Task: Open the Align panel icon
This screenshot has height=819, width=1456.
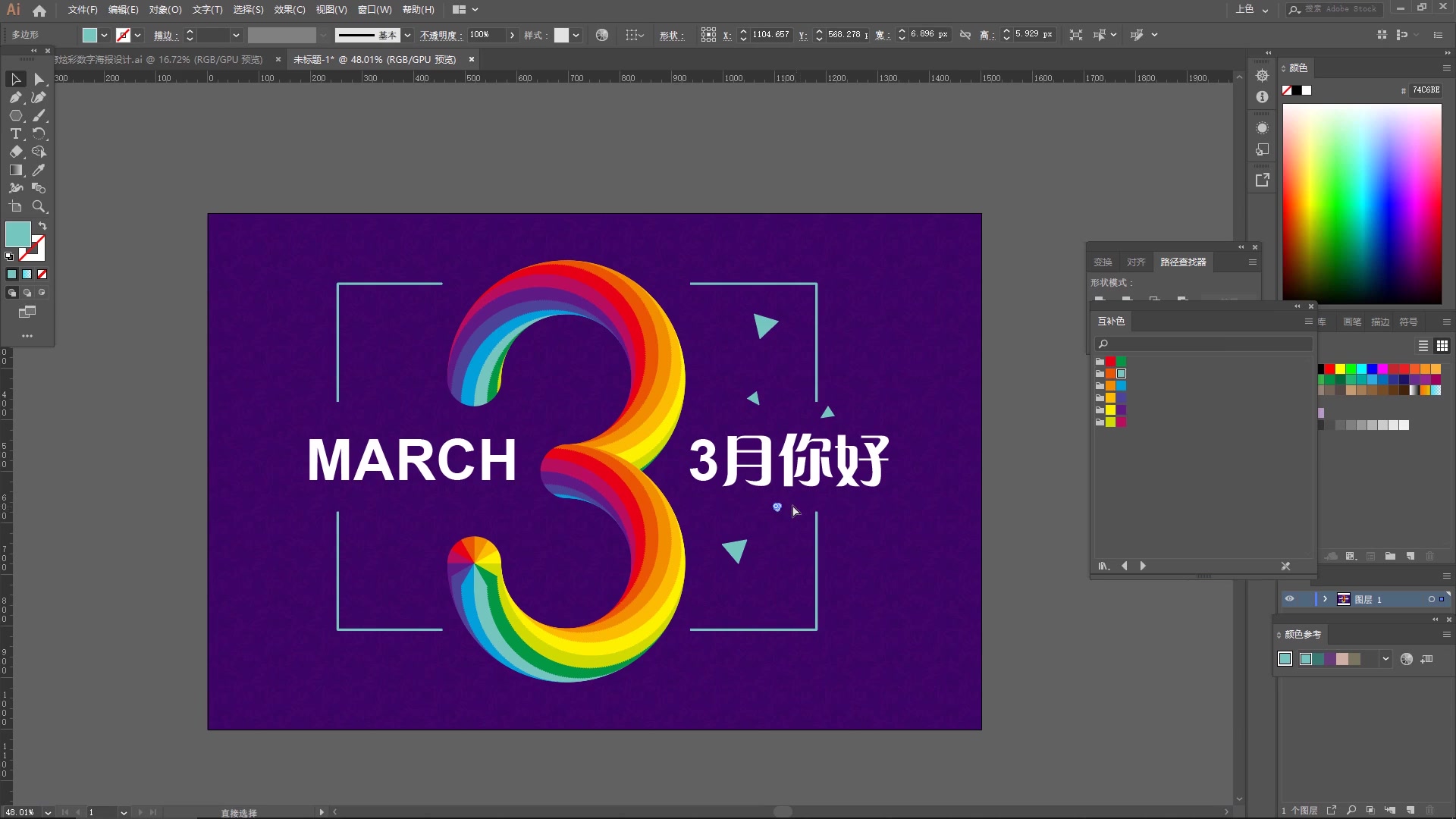Action: (x=1135, y=261)
